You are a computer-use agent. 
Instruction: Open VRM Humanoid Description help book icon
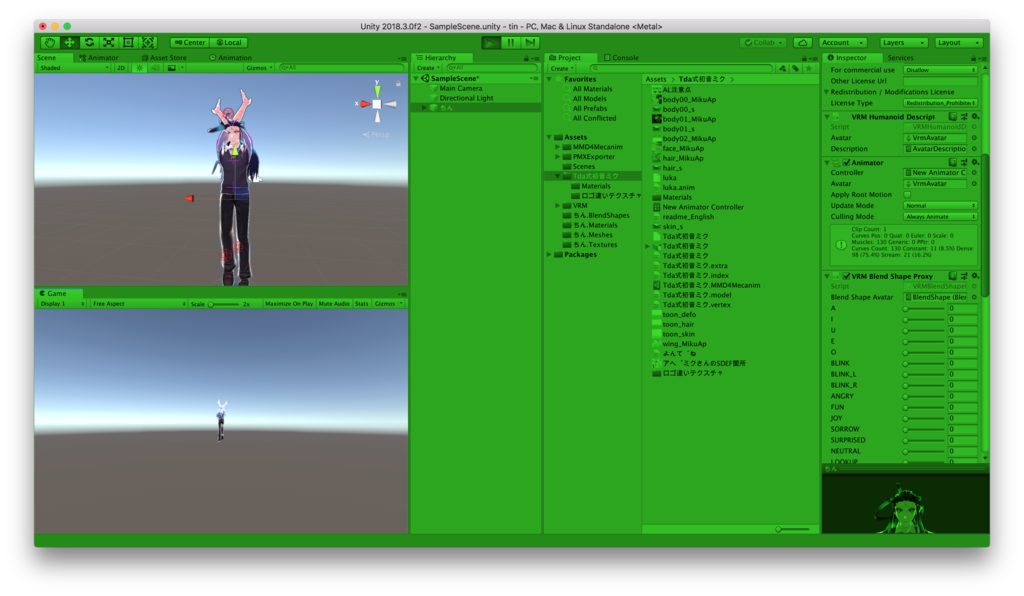click(953, 117)
